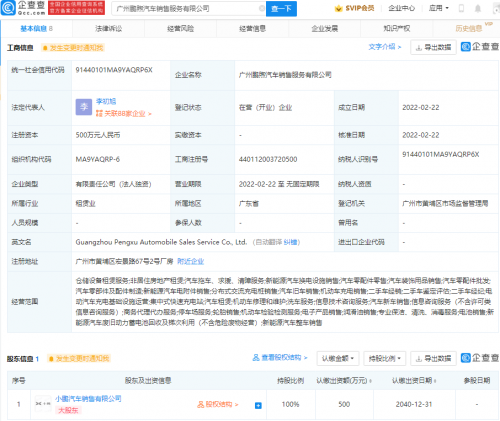
Task: Open SVIP会员 crown link
Action: pyautogui.click(x=354, y=8)
